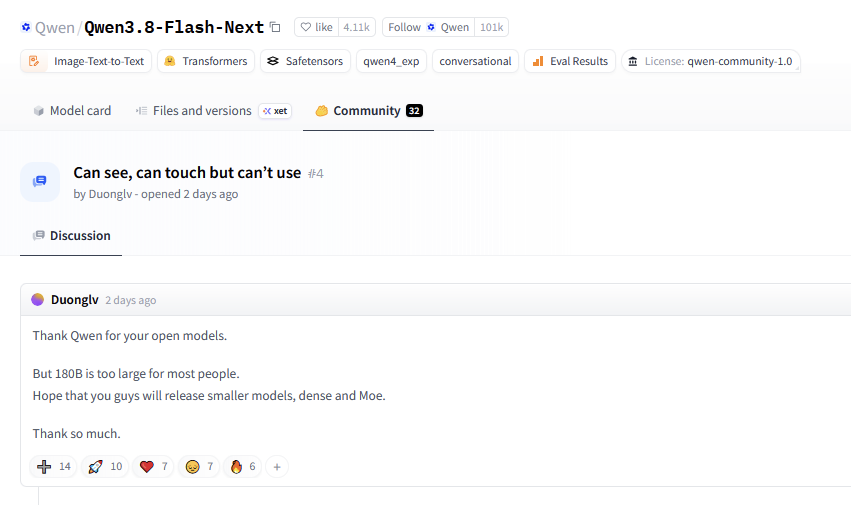Click the Community count badge 32
851x505 pixels.
414,111
